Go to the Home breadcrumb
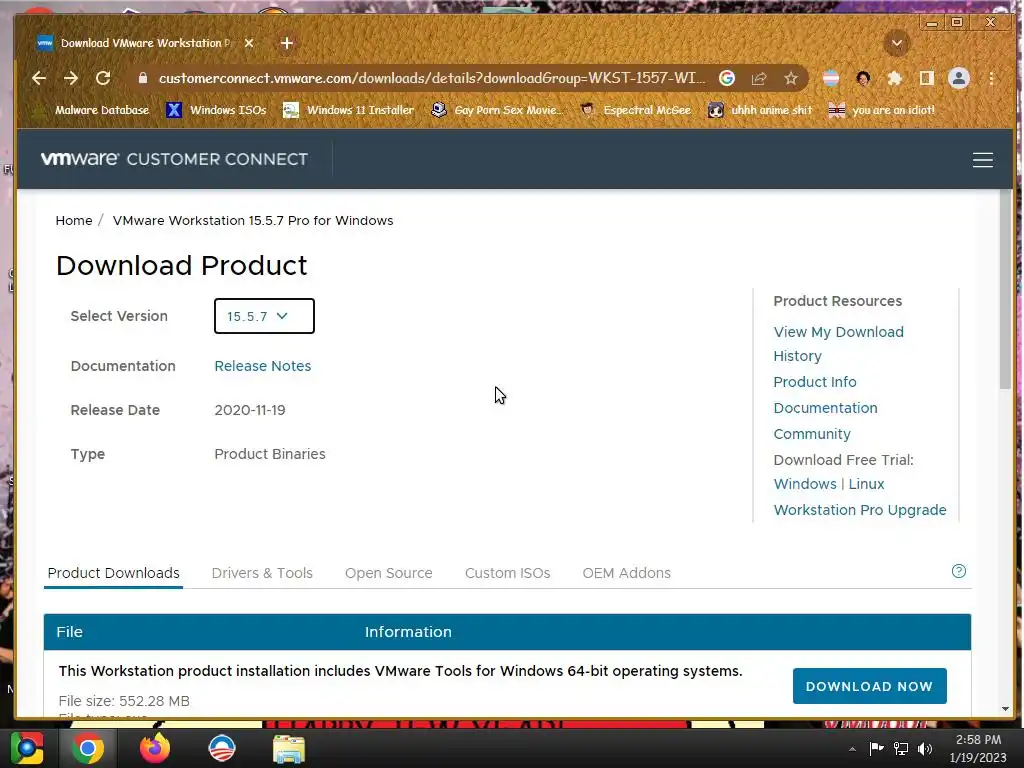Screen dimensions: 1024x768 point(74,221)
